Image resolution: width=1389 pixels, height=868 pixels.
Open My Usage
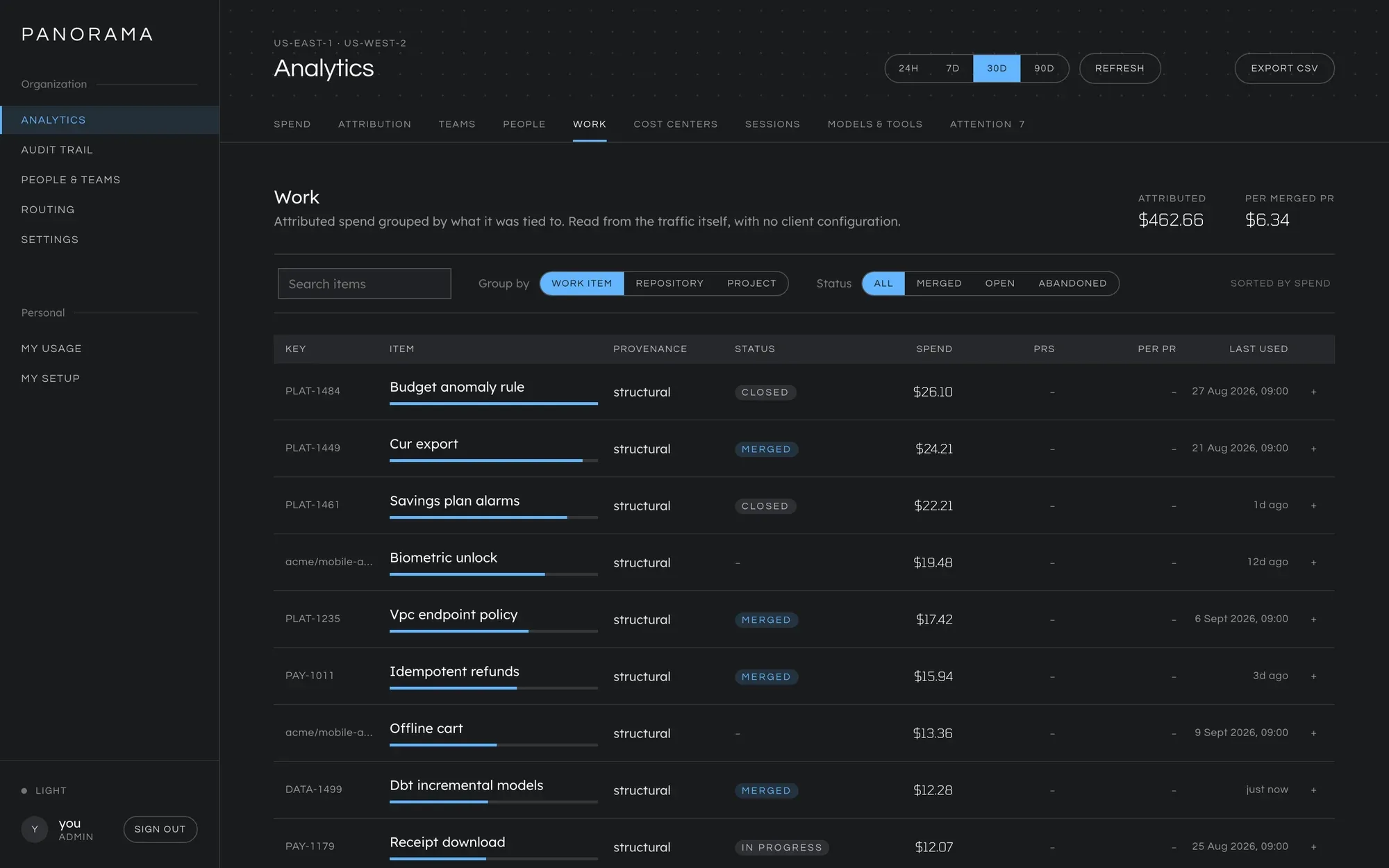(x=110, y=349)
